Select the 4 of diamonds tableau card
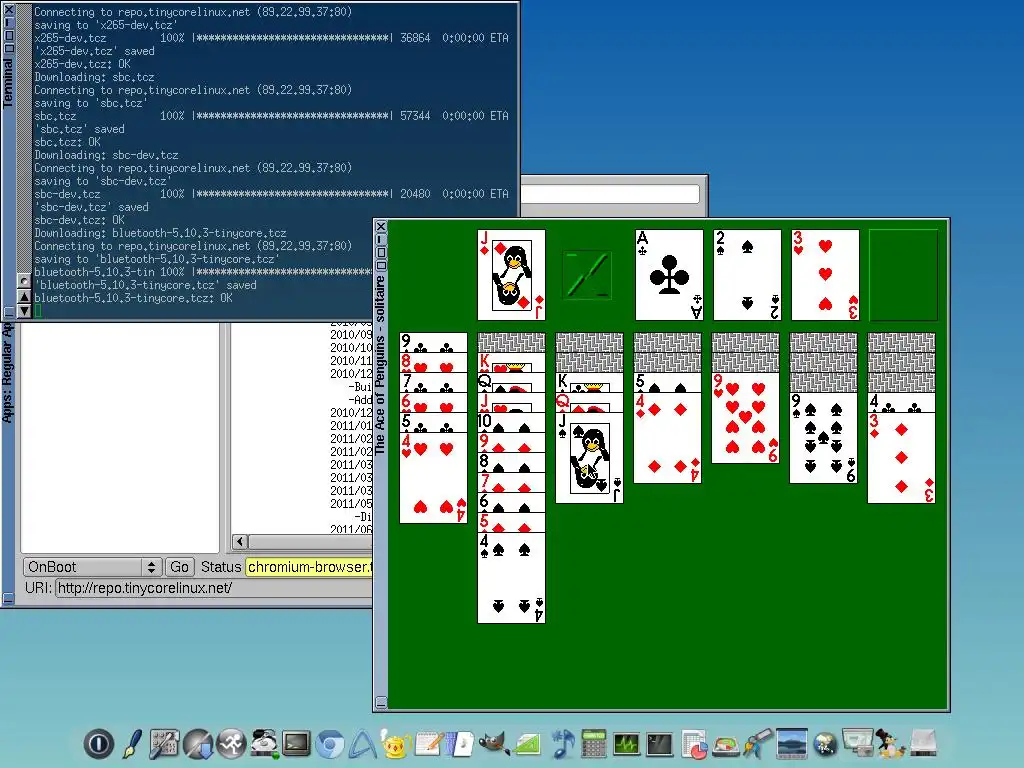Screen dimensions: 1024x768 [667, 438]
